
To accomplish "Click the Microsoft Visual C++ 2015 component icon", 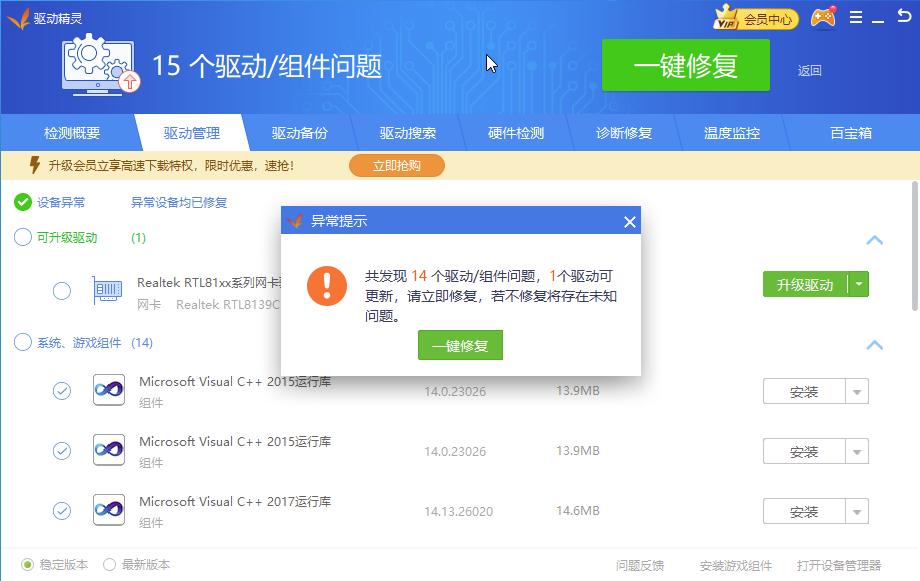I will coord(108,390).
